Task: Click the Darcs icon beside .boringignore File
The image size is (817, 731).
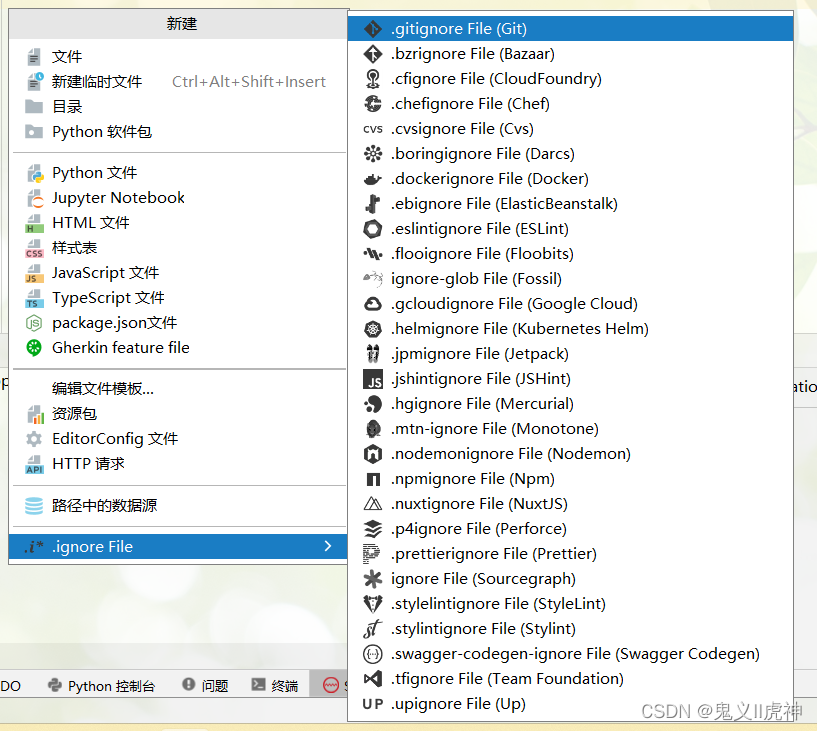Action: point(373,154)
